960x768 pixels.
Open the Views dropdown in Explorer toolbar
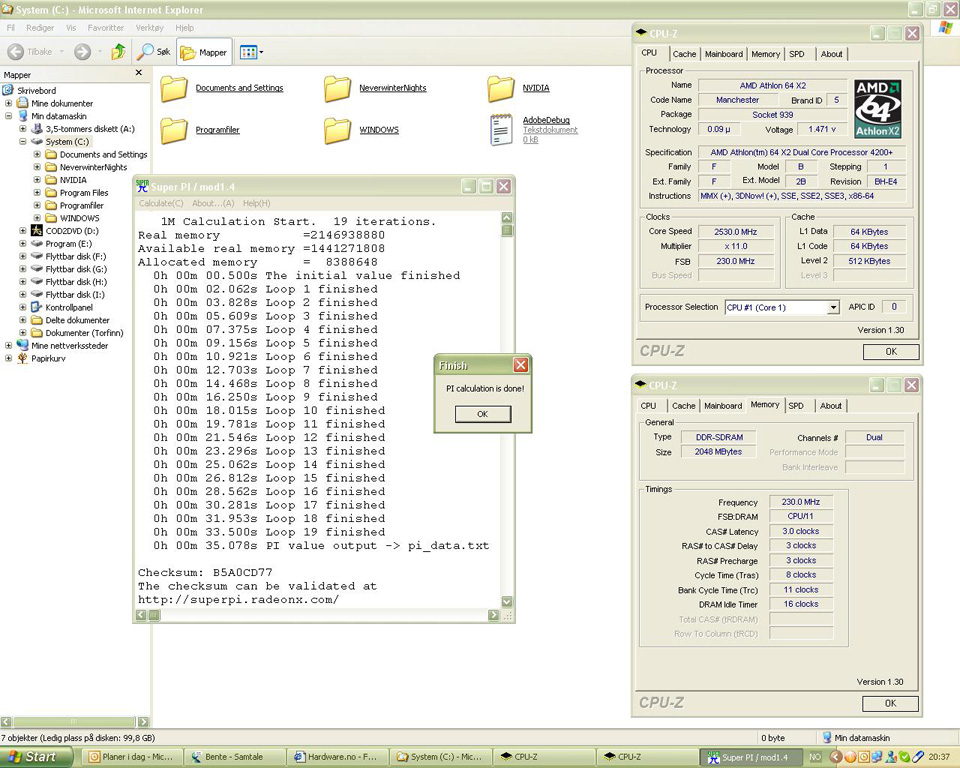pos(251,52)
